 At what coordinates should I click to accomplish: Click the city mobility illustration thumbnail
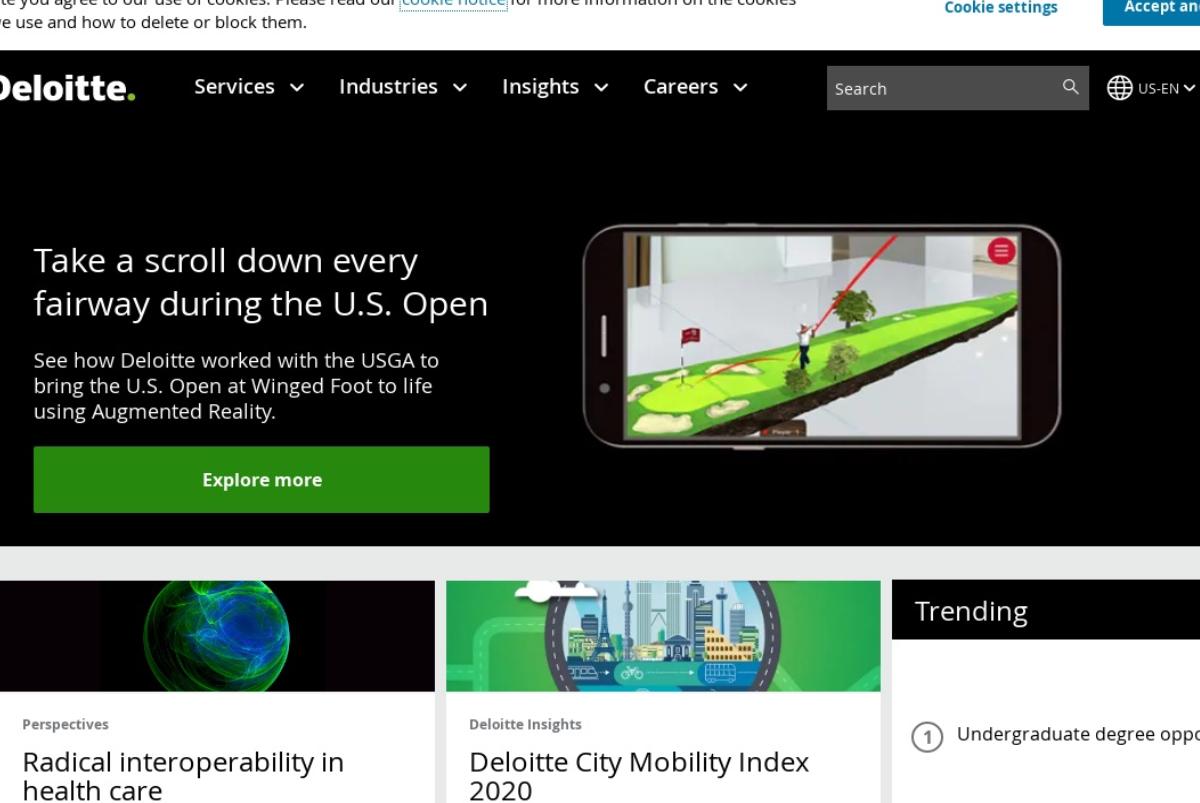[663, 636]
